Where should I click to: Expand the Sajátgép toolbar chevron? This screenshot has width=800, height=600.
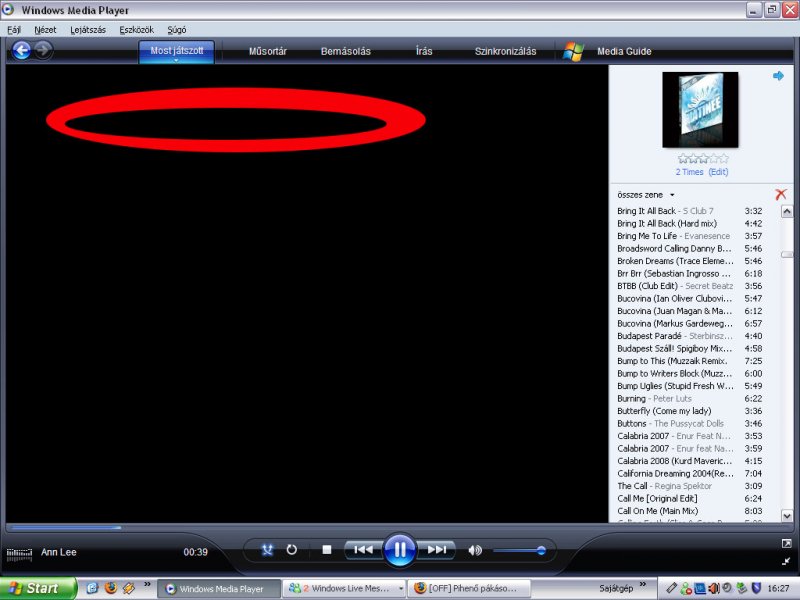click(x=642, y=585)
